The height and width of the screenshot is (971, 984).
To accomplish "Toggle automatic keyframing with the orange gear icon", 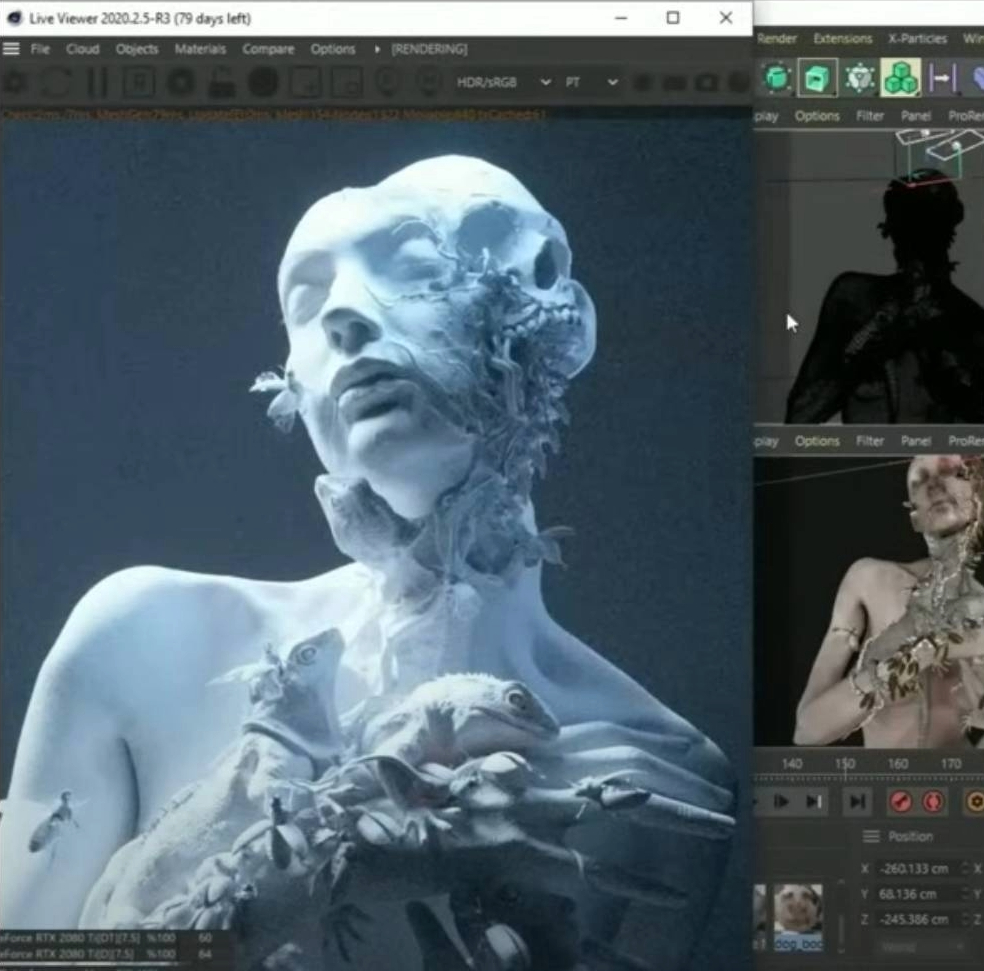I will [976, 801].
